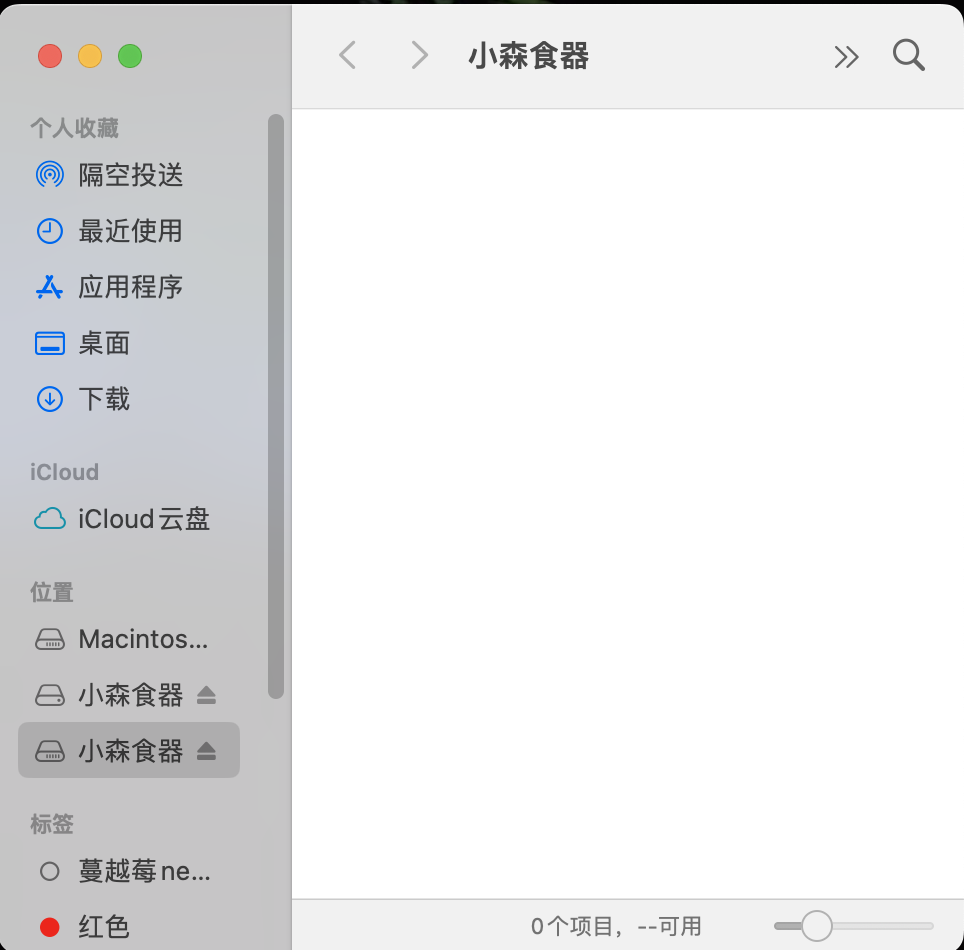Eject the highlighted 小森食器 volume
Image resolution: width=964 pixels, height=950 pixels.
[x=207, y=750]
